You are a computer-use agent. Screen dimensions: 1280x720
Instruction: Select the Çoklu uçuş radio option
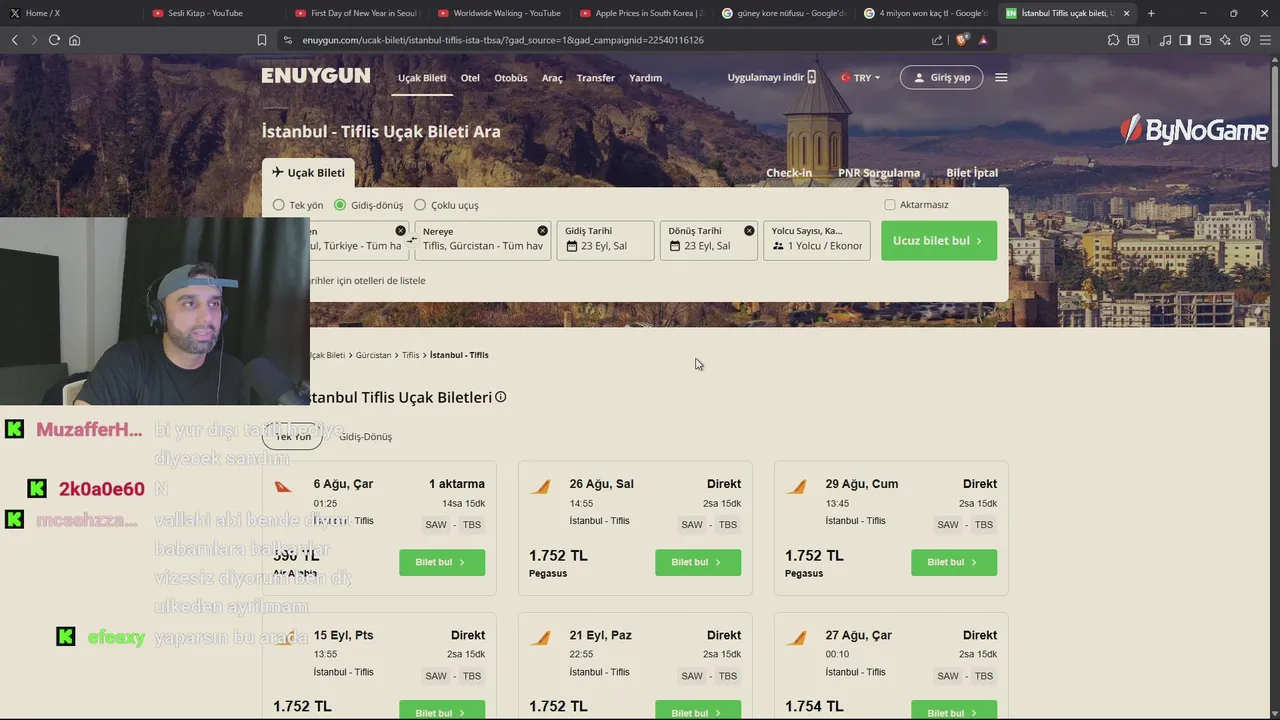point(420,205)
